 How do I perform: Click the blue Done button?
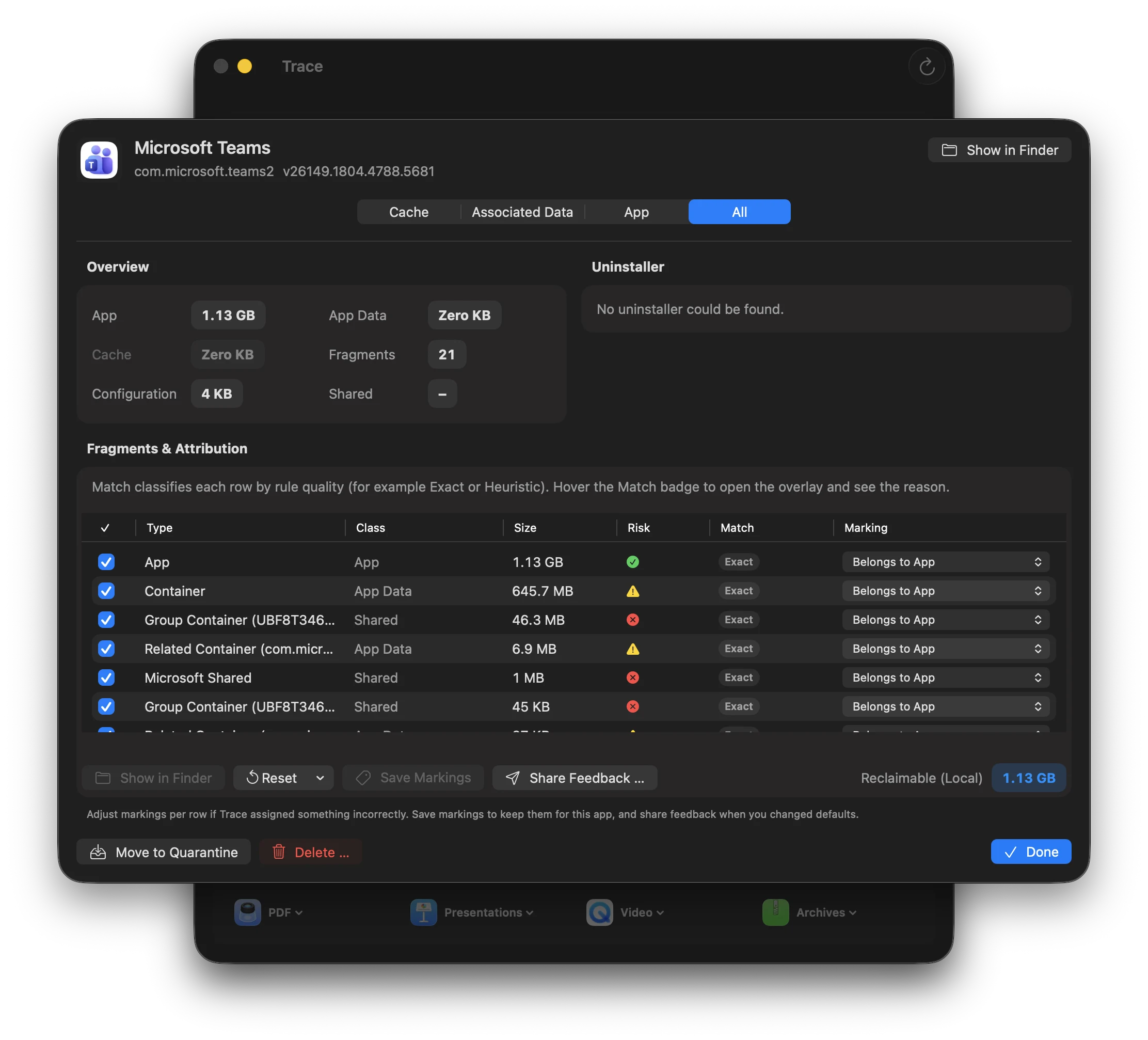[x=1031, y=852]
